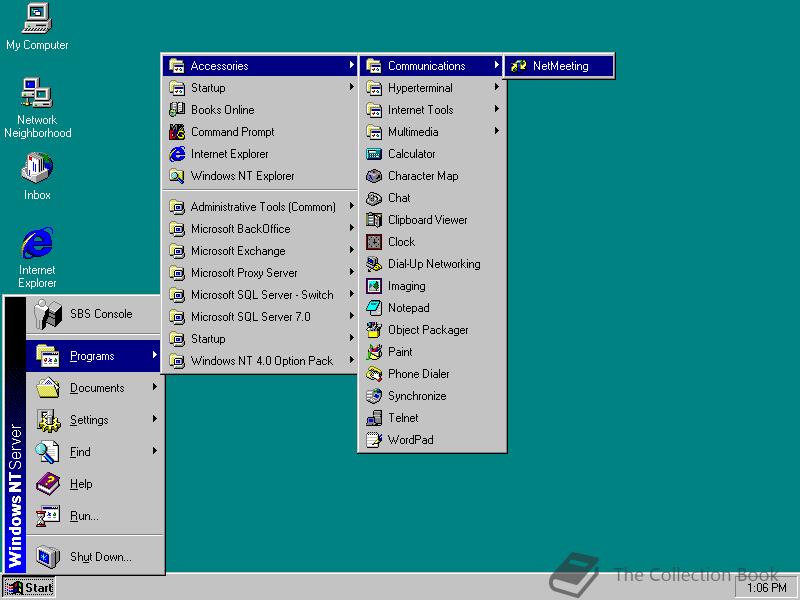The image size is (800, 600).
Task: Expand the Internet Tools submenu arrow
Action: pos(497,109)
